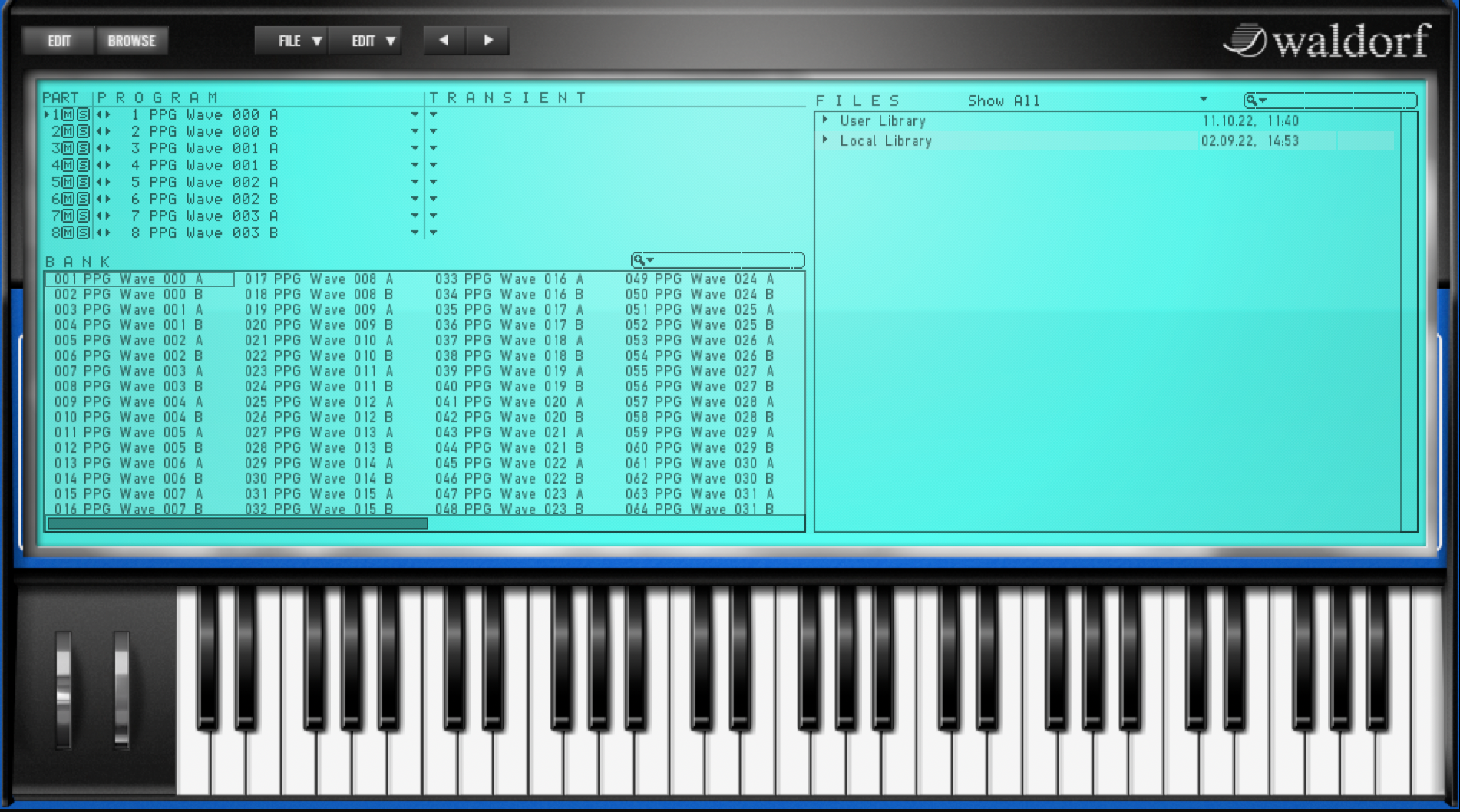Mute part 1 with its M toggle
This screenshot has height=812, width=1460.
pos(67,114)
